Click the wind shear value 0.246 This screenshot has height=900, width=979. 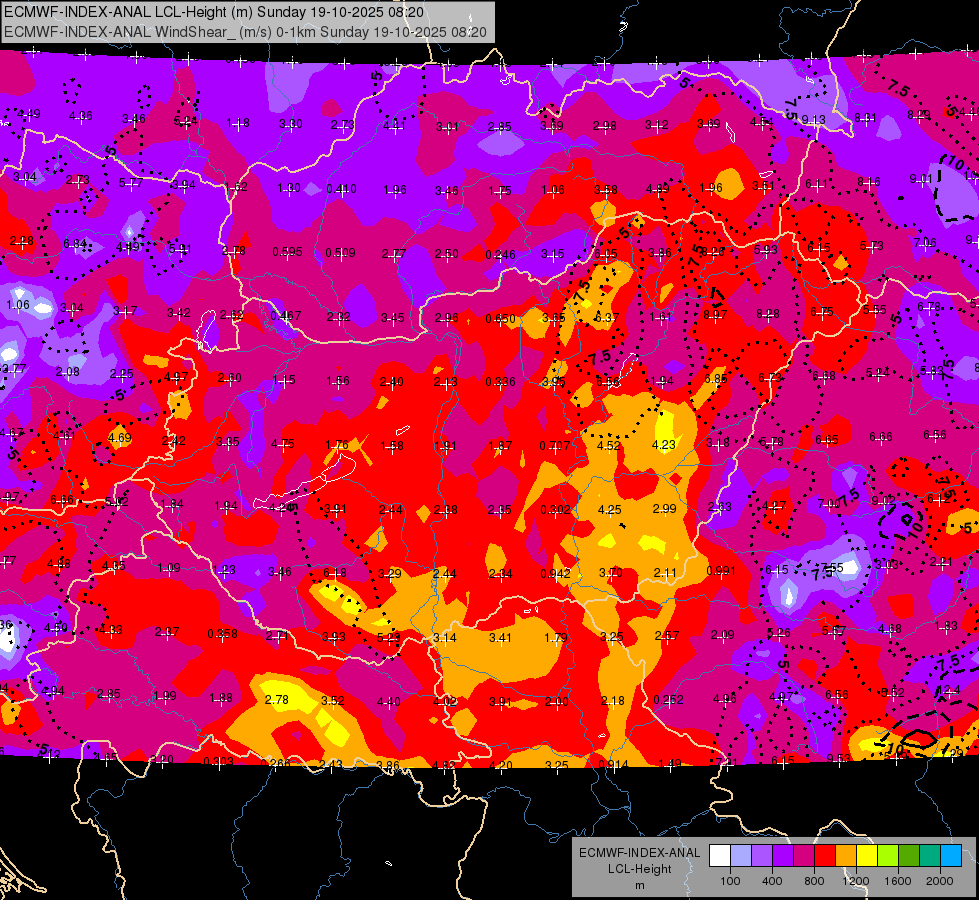click(x=501, y=254)
